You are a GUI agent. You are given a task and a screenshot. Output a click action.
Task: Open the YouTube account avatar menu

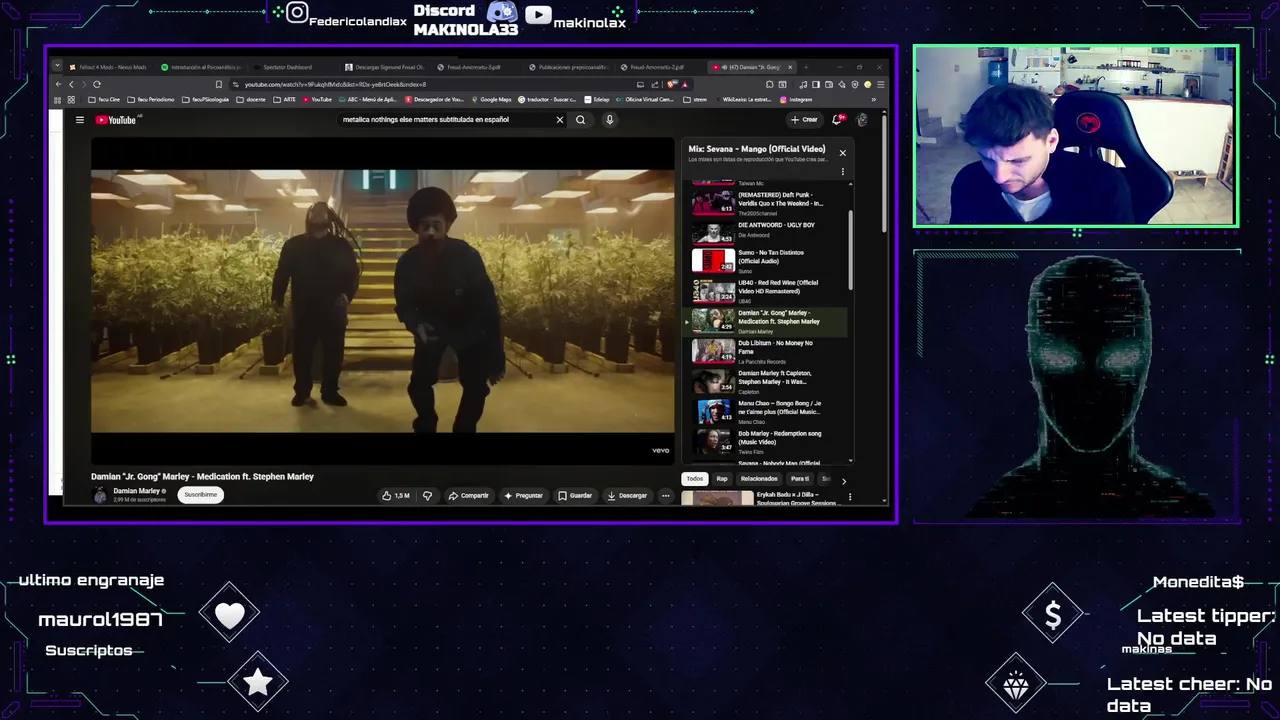pos(862,120)
